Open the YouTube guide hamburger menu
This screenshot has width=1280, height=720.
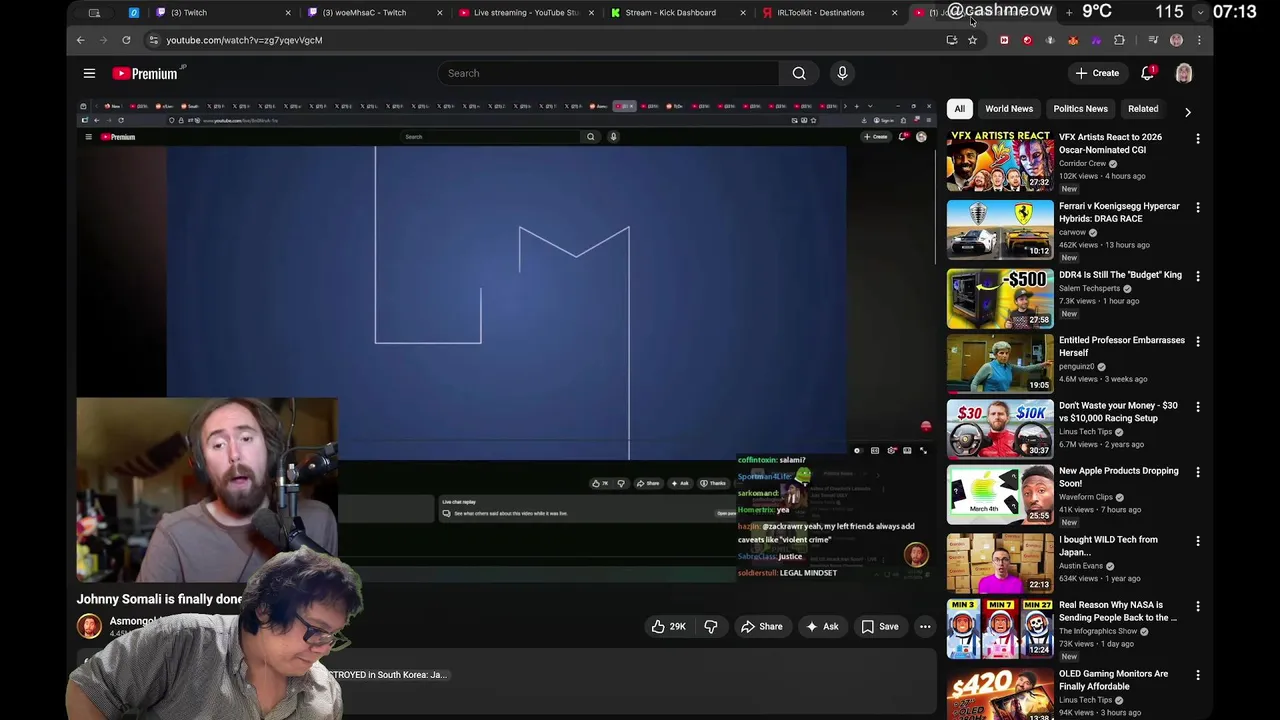[89, 73]
